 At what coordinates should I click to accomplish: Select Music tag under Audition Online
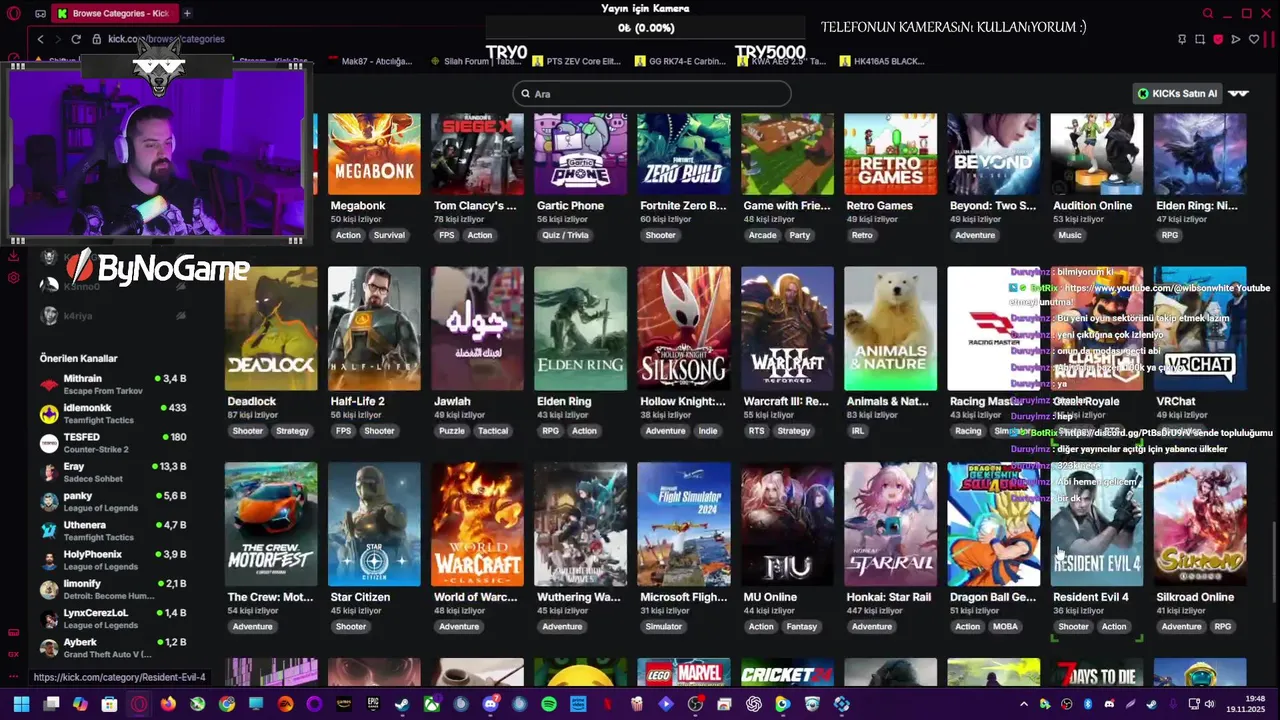pyautogui.click(x=1070, y=235)
